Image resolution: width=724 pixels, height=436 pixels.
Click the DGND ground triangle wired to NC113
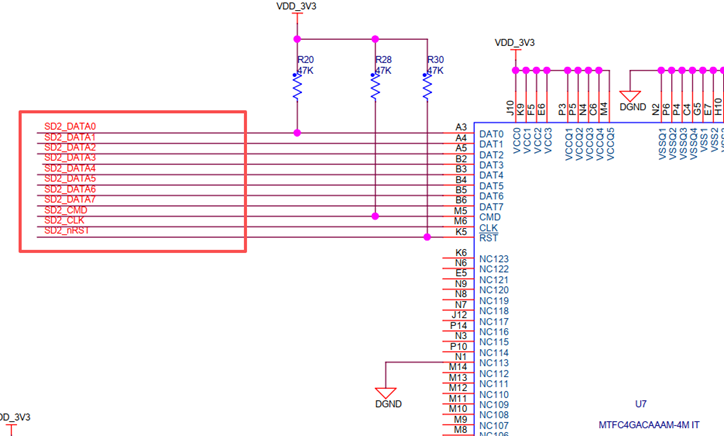(x=386, y=393)
